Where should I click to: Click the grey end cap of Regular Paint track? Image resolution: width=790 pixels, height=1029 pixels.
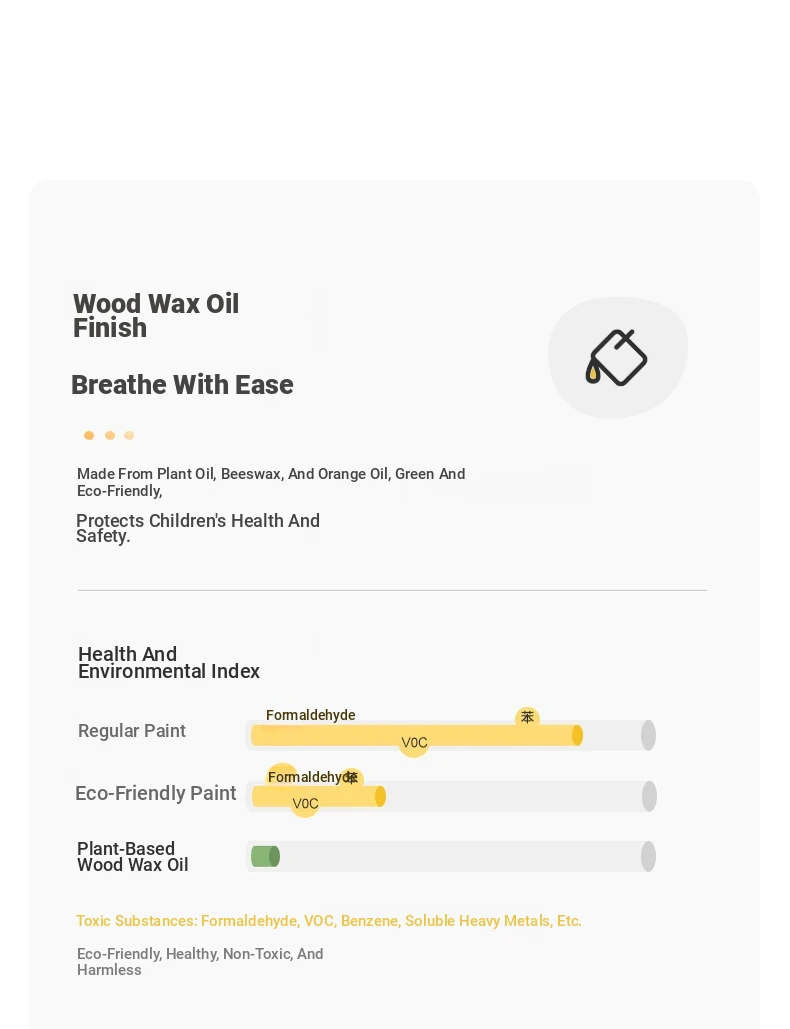click(648, 735)
